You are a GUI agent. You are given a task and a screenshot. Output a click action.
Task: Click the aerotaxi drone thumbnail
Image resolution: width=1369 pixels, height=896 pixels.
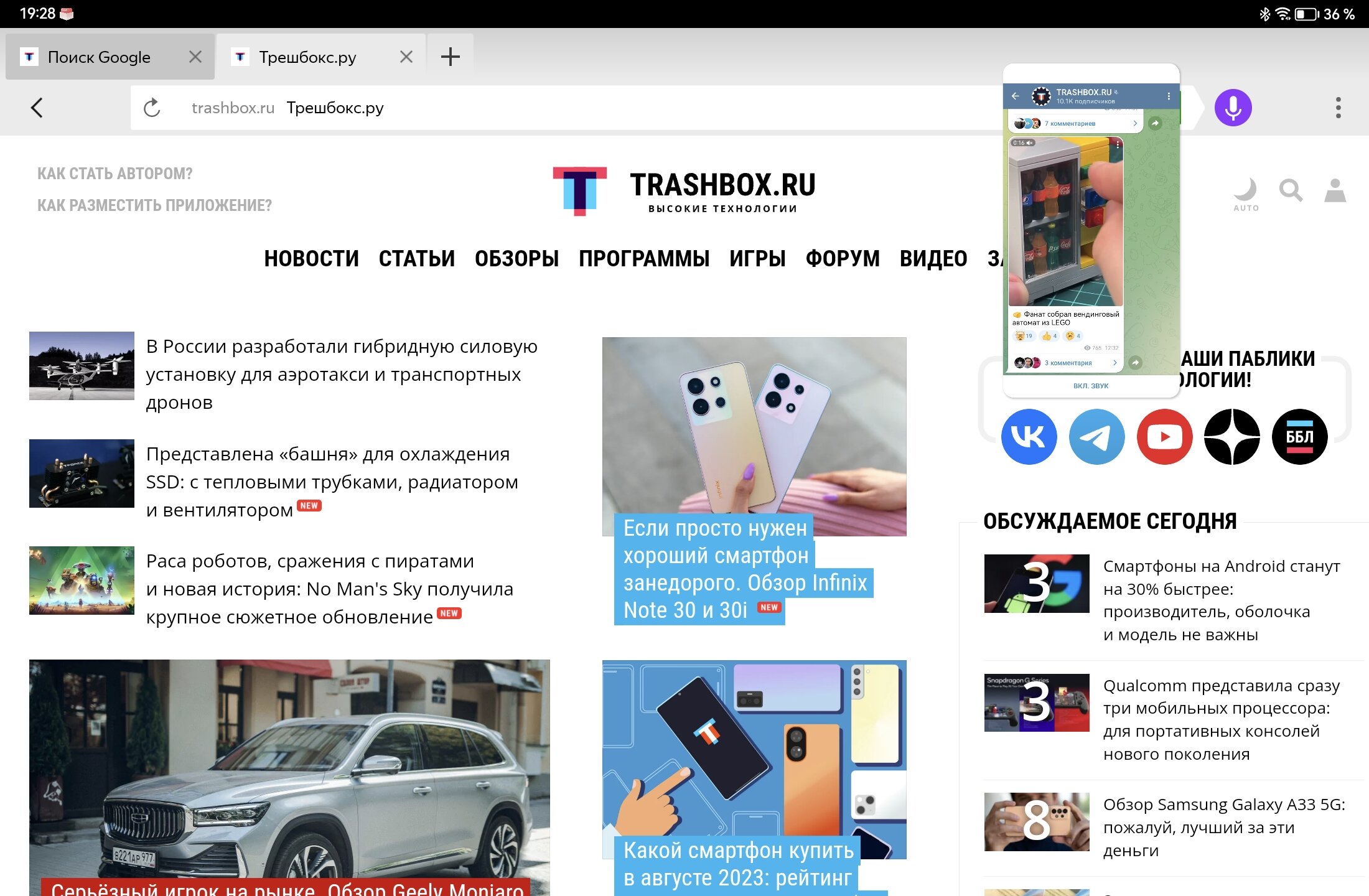click(x=82, y=366)
